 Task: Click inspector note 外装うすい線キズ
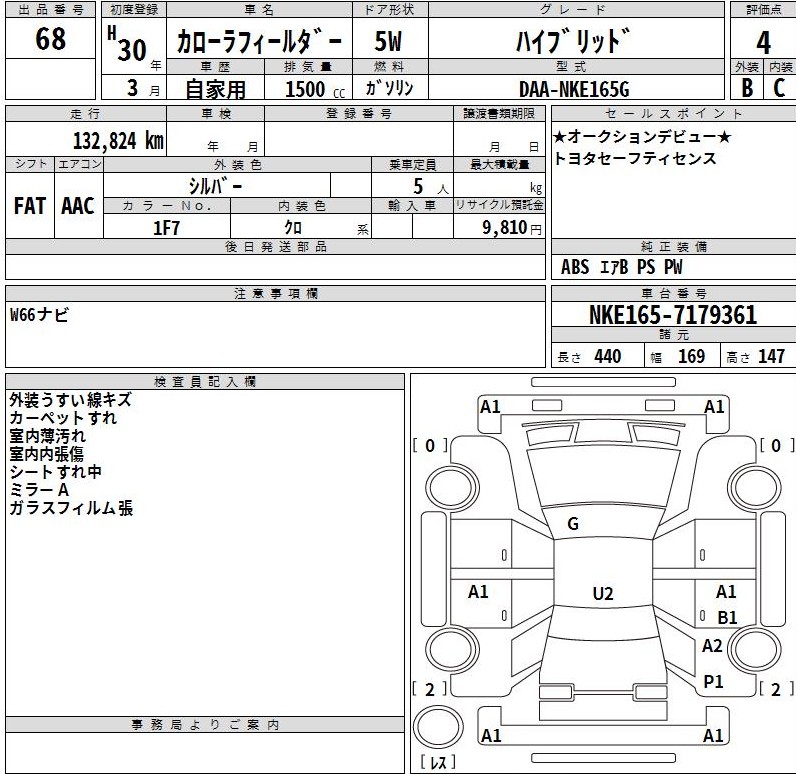point(71,400)
